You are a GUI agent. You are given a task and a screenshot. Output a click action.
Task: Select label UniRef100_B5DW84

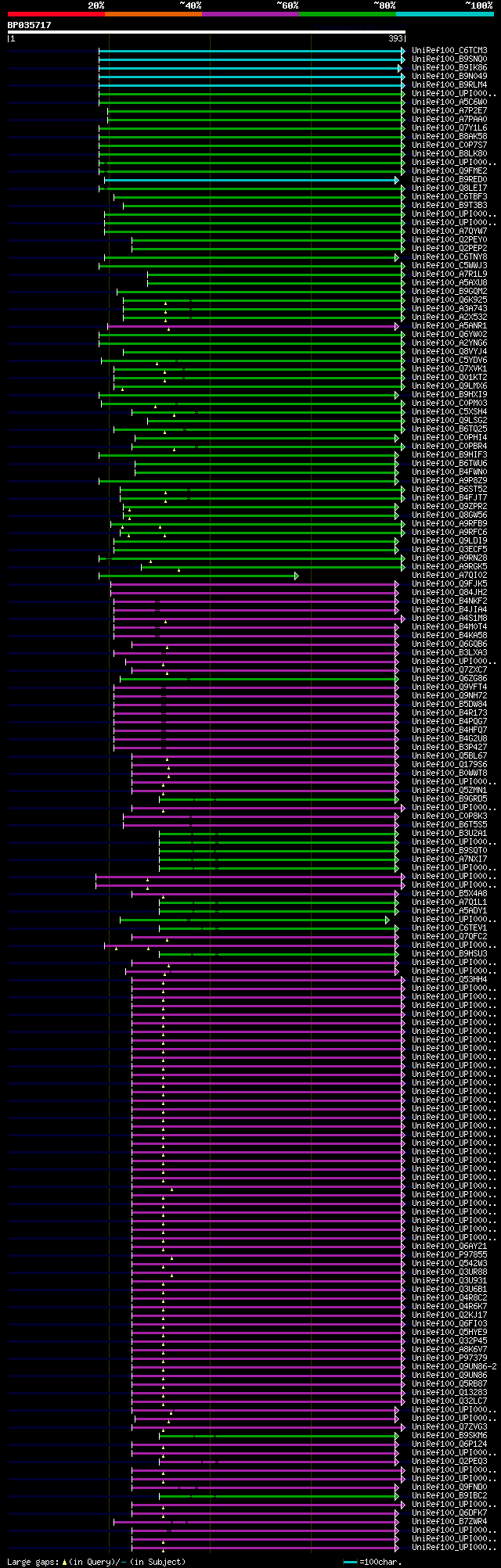(449, 704)
